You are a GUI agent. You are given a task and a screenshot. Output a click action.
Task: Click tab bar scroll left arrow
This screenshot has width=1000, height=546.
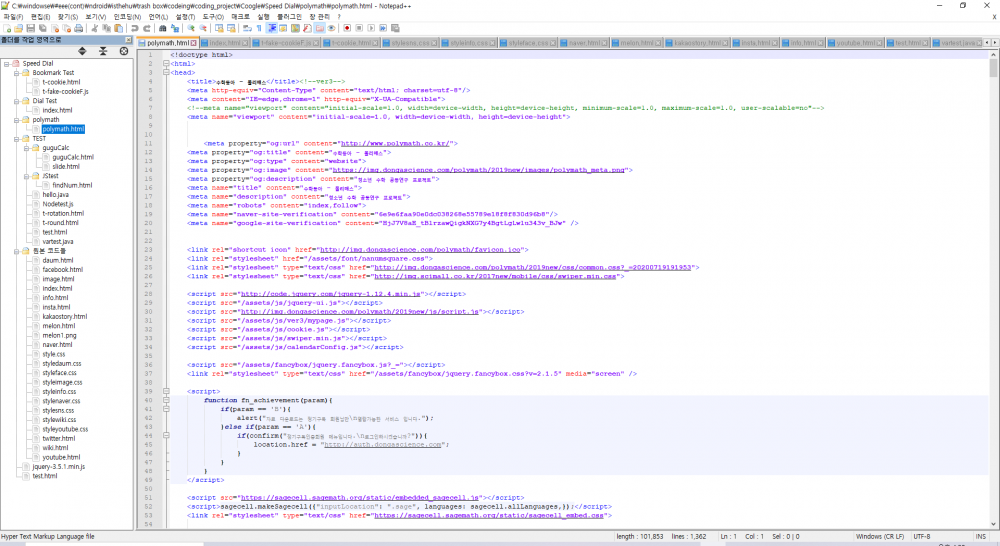pyautogui.click(x=987, y=42)
